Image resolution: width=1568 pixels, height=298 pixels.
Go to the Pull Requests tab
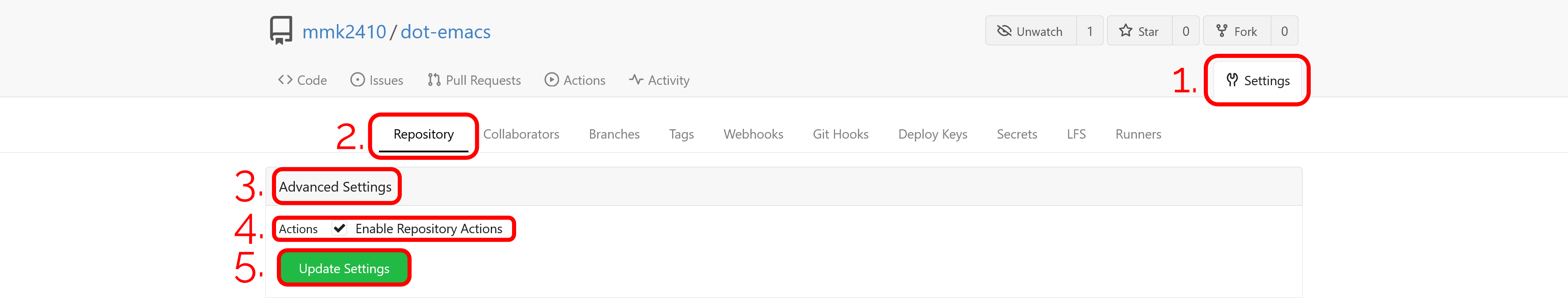(x=474, y=80)
